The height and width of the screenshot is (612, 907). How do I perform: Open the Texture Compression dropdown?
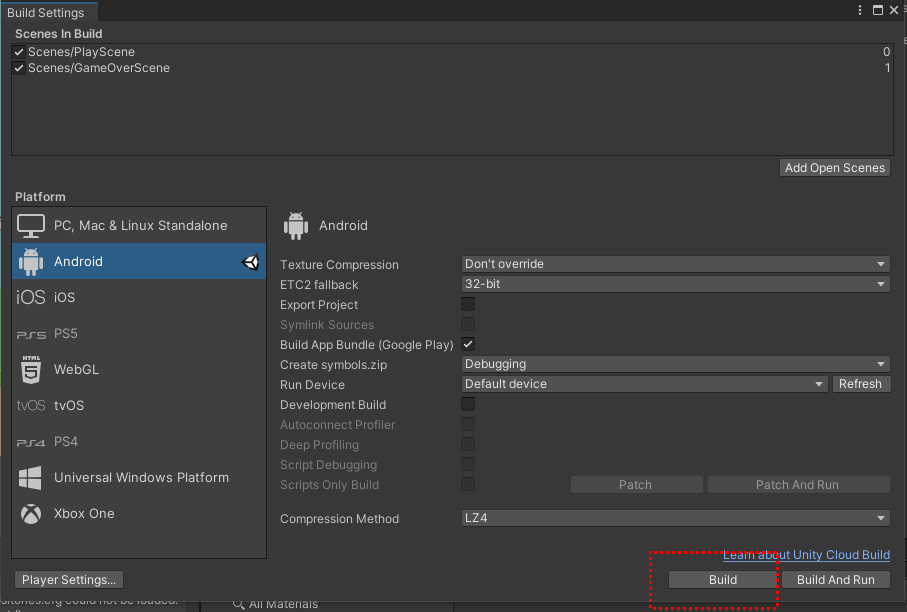point(675,264)
